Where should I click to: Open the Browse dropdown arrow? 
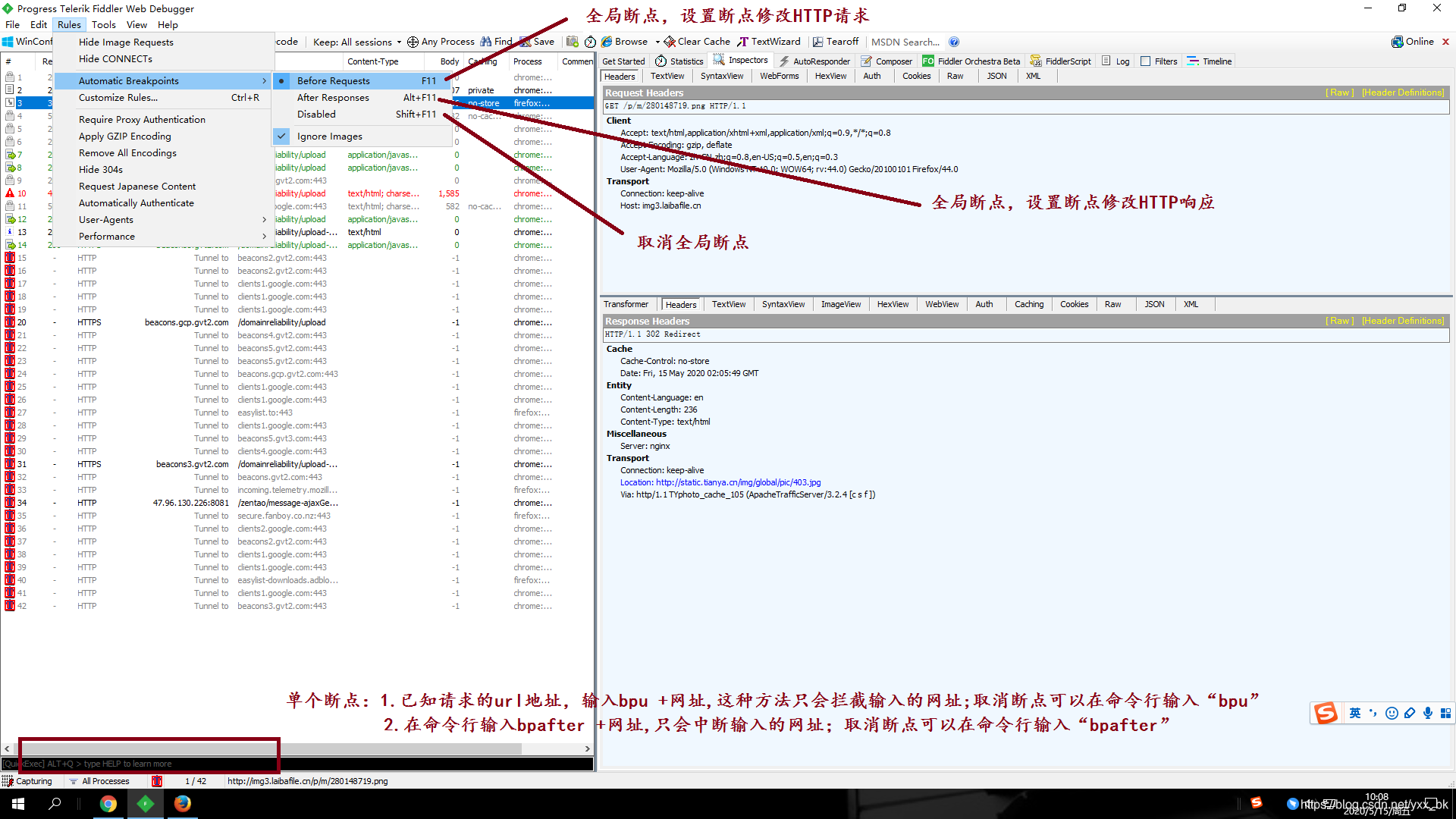point(657,42)
